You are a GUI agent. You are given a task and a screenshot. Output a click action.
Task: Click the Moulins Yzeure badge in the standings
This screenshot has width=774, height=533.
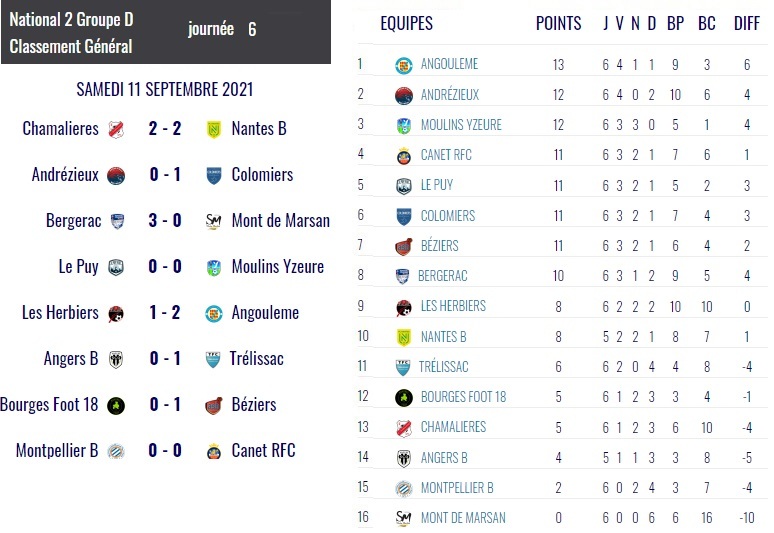(404, 126)
